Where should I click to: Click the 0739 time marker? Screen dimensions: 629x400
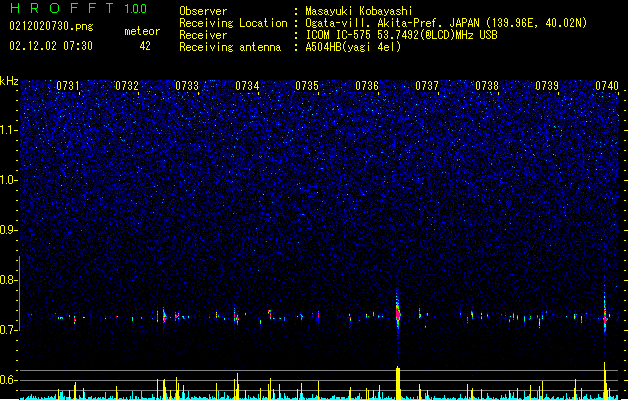(547, 86)
